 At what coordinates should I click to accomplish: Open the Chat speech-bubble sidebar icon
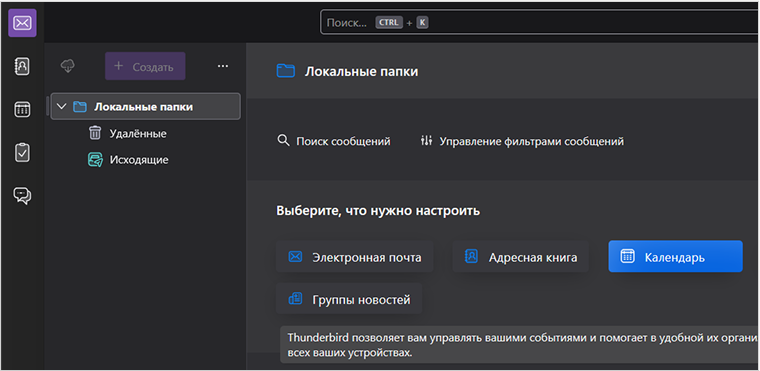click(22, 195)
